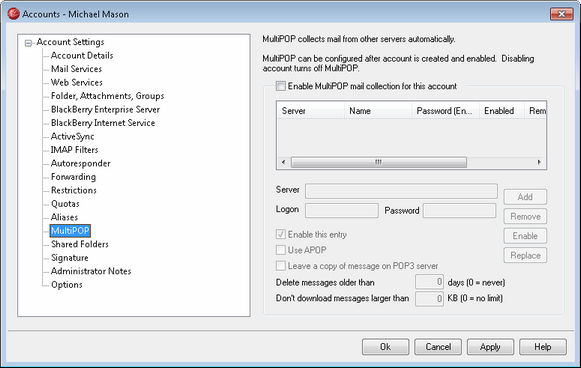Viewport: 581px width, 368px height.
Task: Click into the Server text field
Action: tap(401, 191)
